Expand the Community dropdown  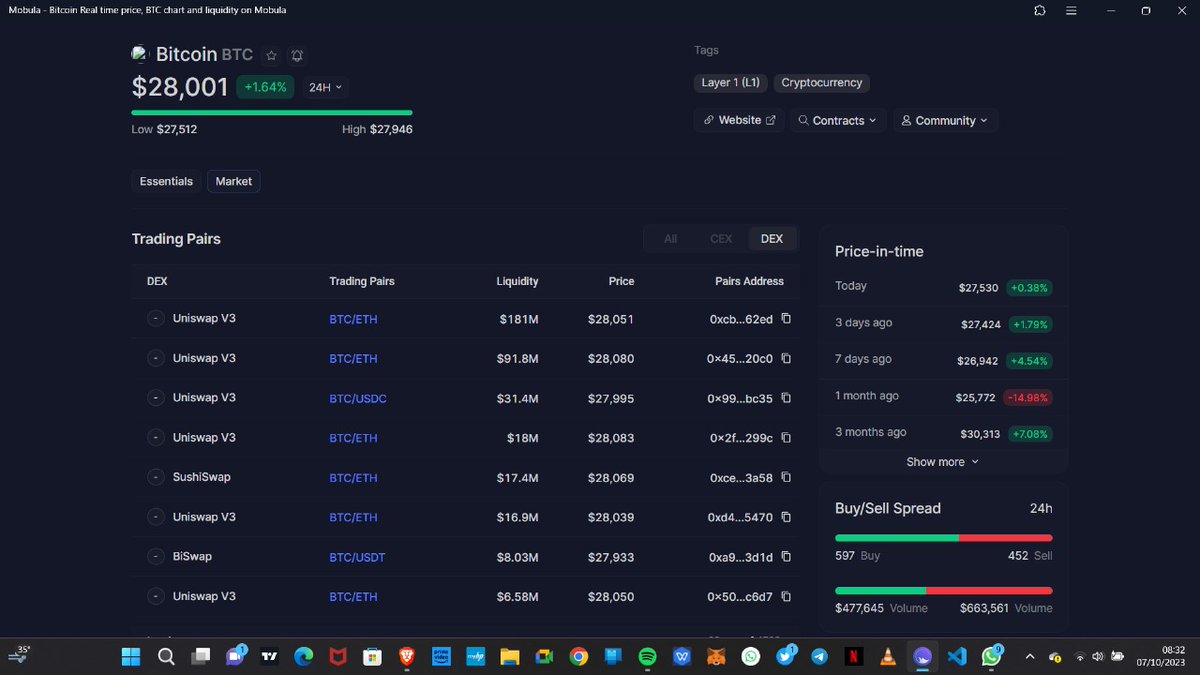click(x=945, y=120)
